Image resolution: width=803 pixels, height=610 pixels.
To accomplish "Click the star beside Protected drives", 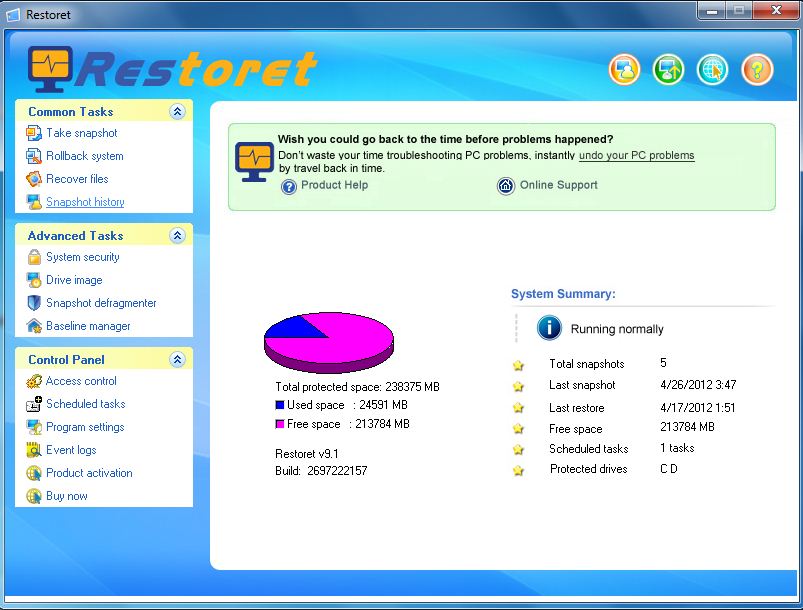I will click(518, 470).
